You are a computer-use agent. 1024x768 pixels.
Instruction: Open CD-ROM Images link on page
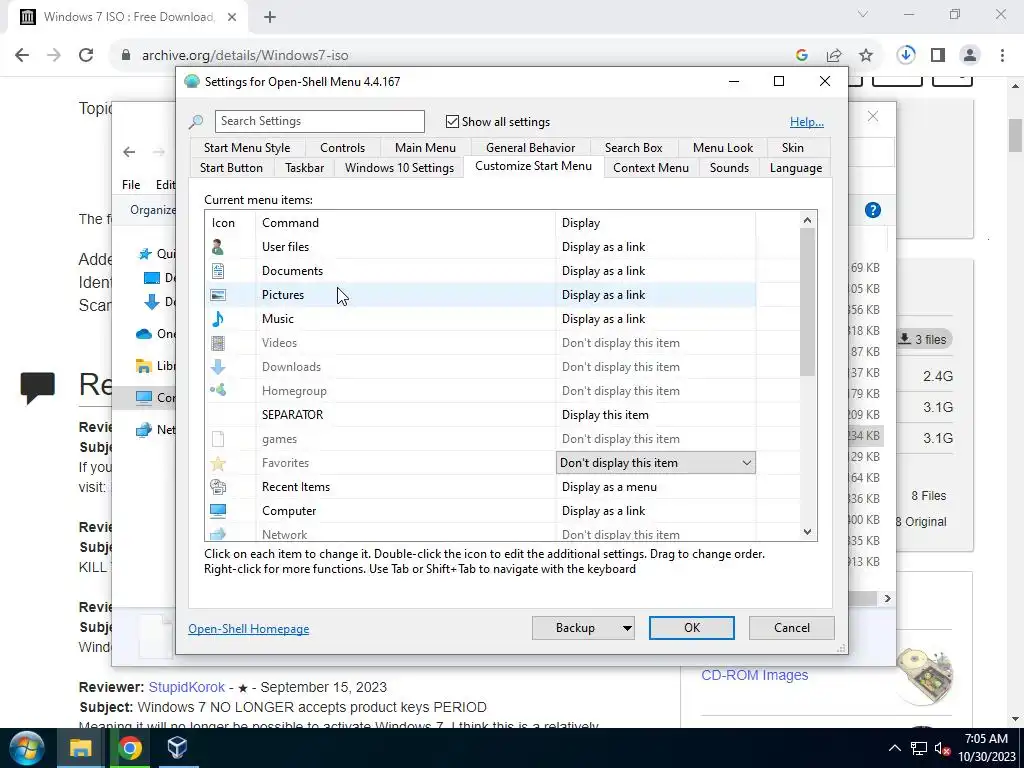pyautogui.click(x=754, y=675)
